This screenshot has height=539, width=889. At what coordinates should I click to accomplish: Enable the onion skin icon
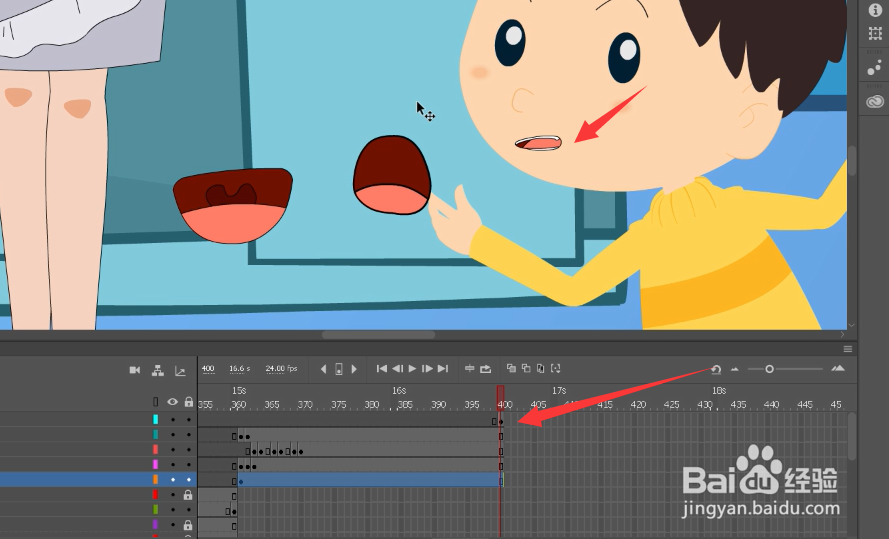511,368
